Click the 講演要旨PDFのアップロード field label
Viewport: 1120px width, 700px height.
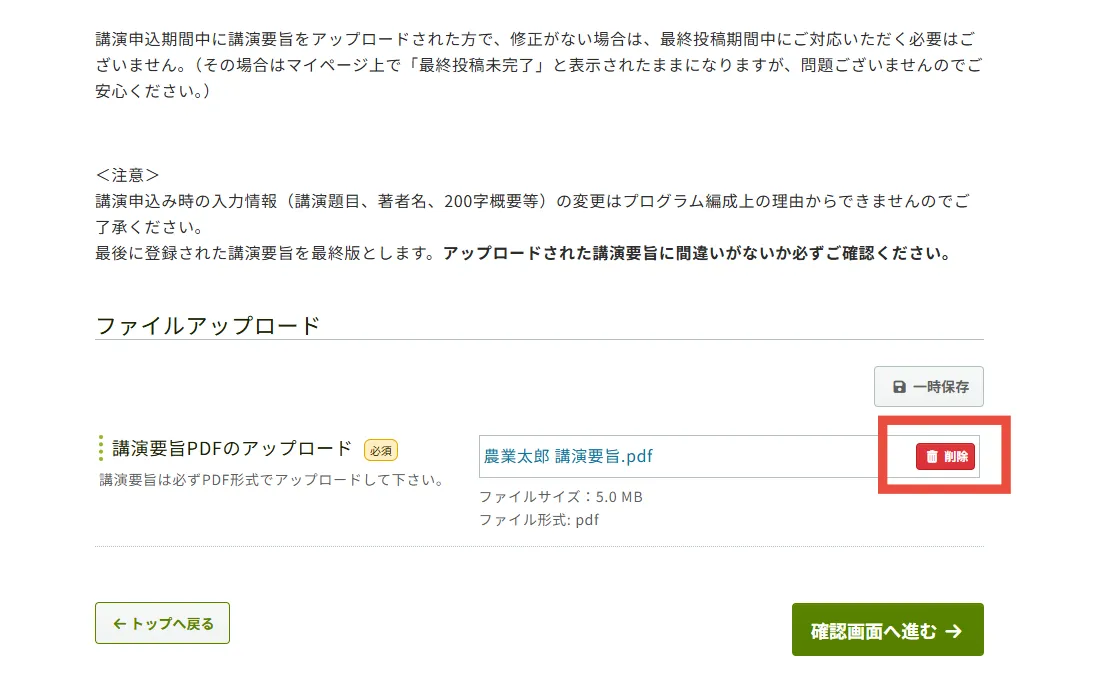pos(232,449)
